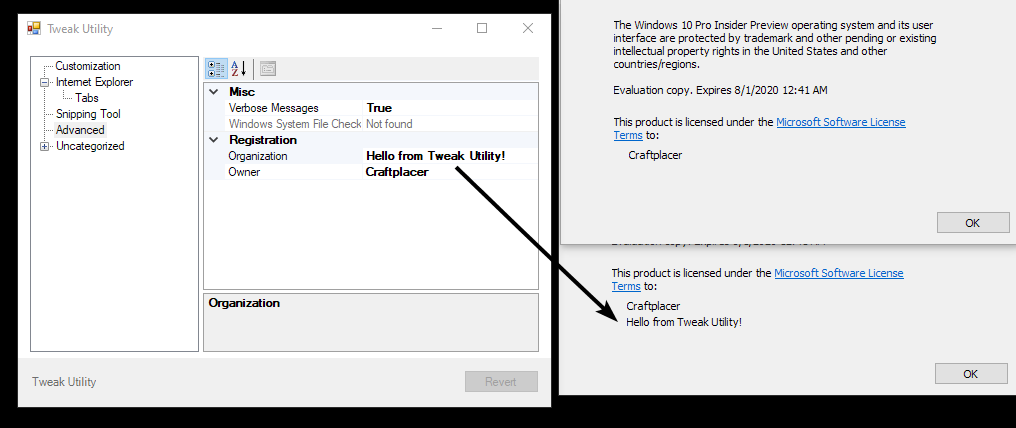This screenshot has width=1016, height=428.
Task: Minimize the Tweak Utility window
Action: [x=437, y=28]
